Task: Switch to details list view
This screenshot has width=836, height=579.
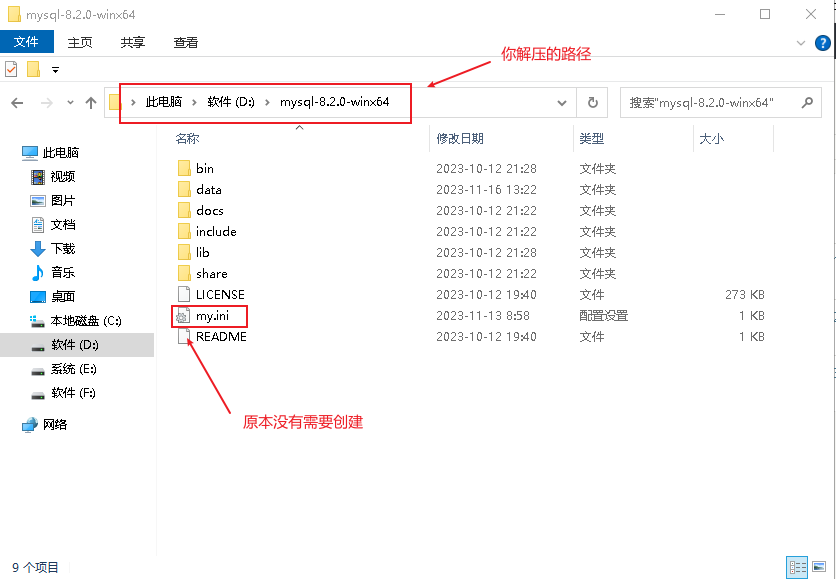Action: [x=797, y=567]
